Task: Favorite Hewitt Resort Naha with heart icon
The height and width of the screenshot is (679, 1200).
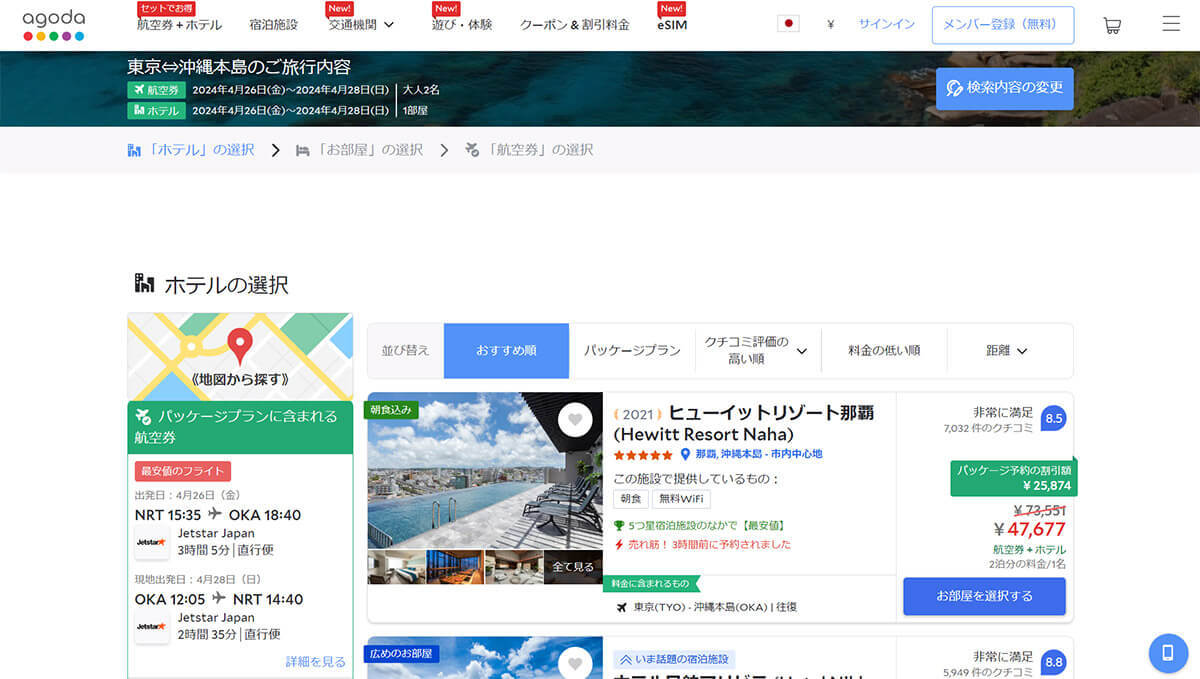Action: tap(575, 420)
